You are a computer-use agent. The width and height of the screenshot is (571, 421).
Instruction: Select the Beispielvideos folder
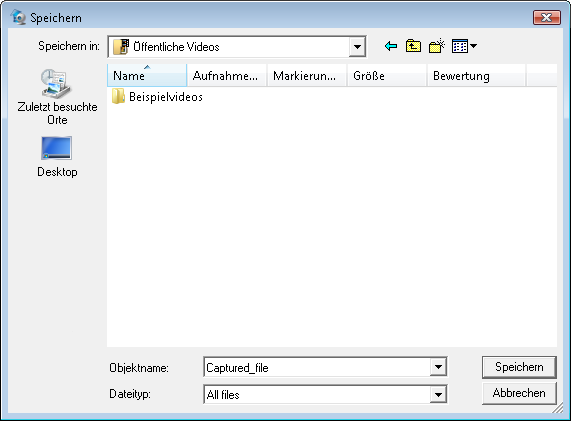(157, 97)
